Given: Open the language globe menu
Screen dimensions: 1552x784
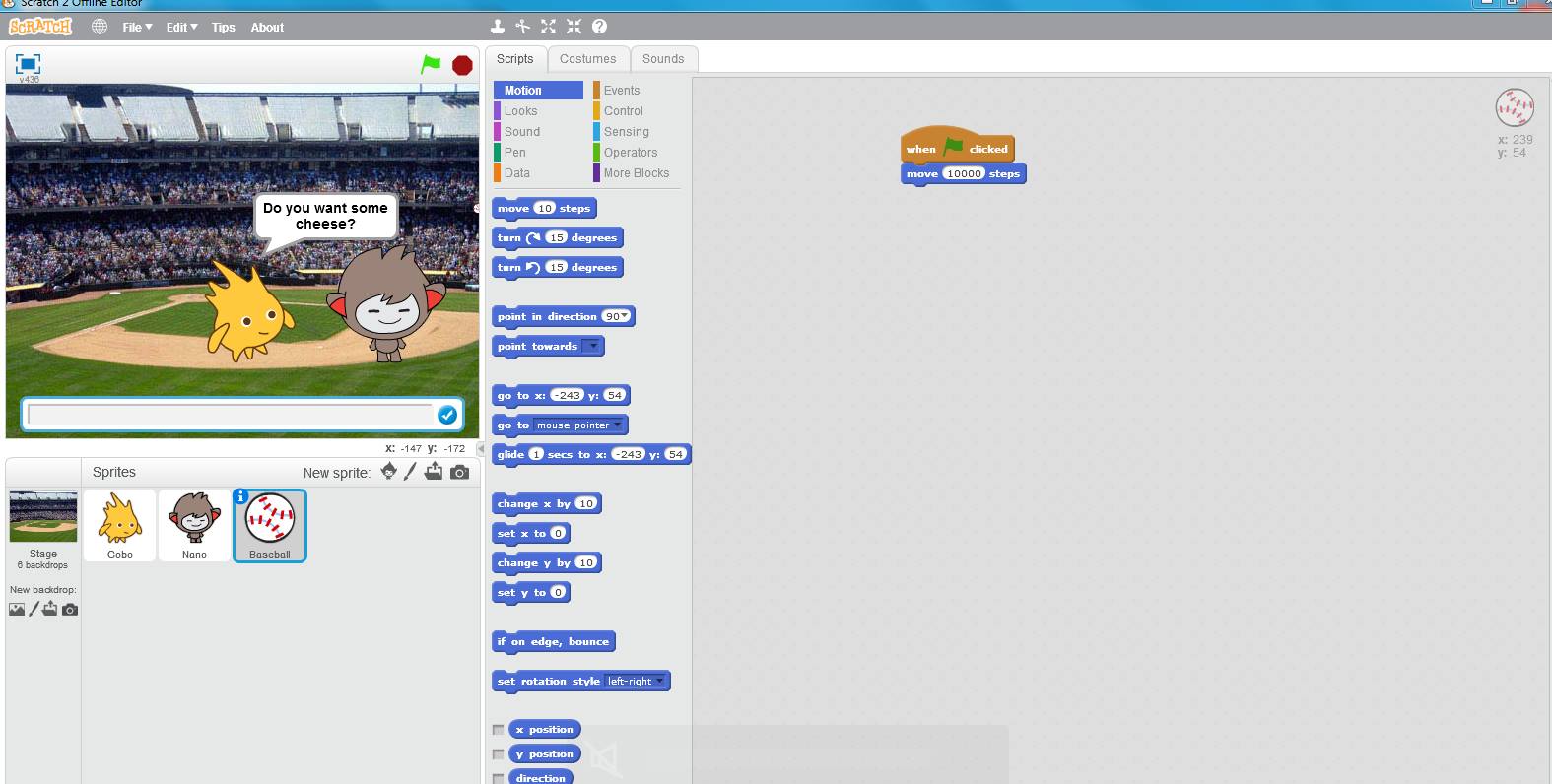Looking at the screenshot, I should [x=100, y=27].
